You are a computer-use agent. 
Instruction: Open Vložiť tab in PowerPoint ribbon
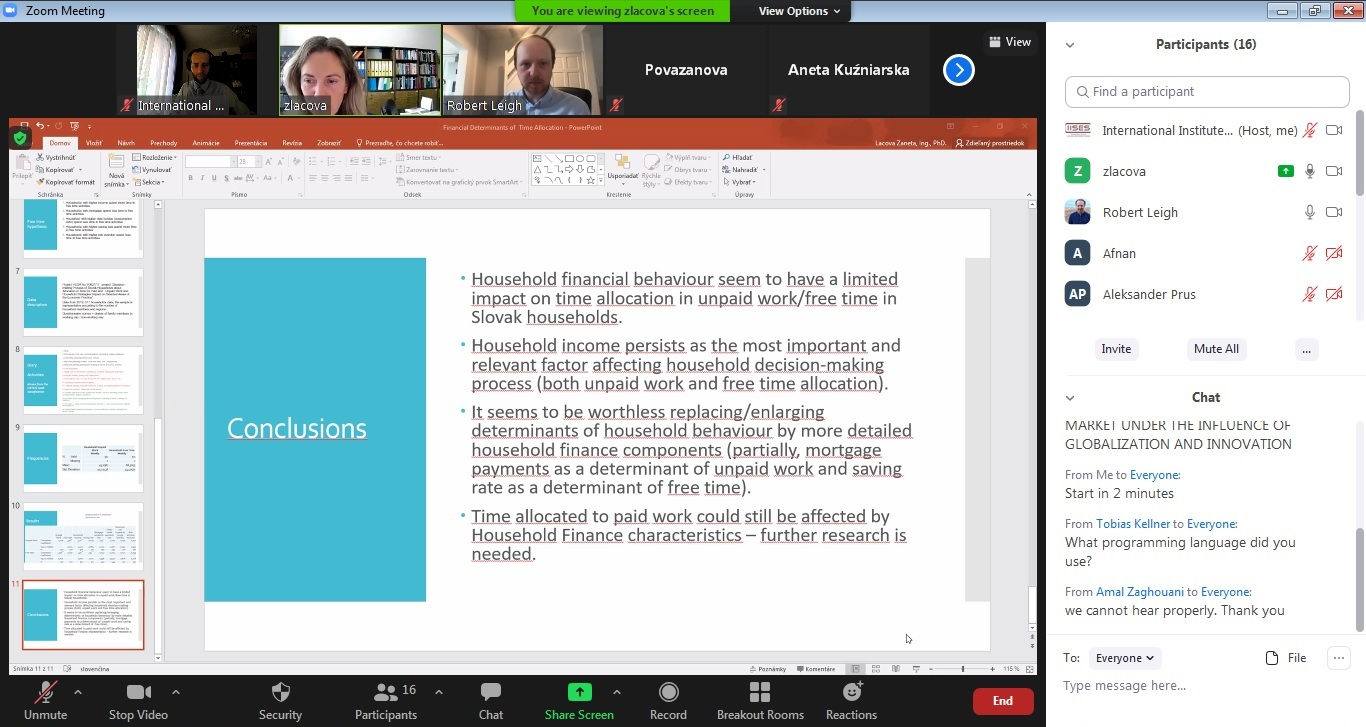point(93,143)
